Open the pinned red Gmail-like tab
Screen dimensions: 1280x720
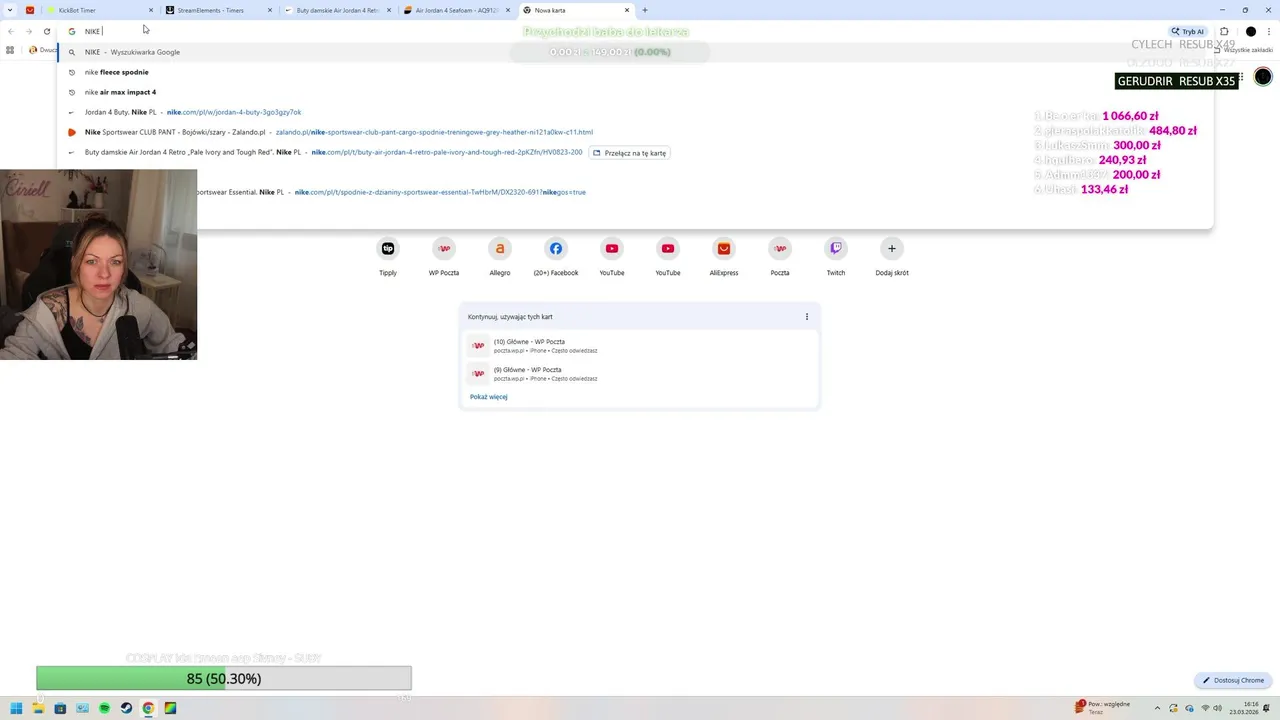[30, 10]
